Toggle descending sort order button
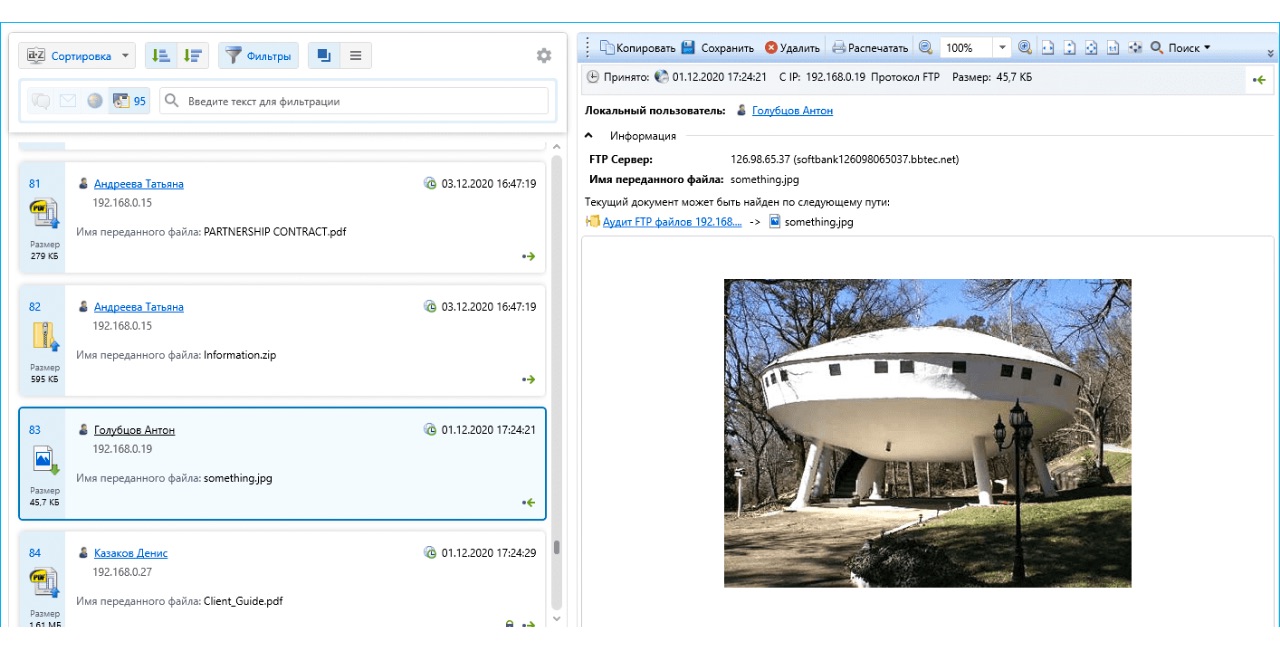Image resolution: width=1280 pixels, height=663 pixels. (x=193, y=56)
